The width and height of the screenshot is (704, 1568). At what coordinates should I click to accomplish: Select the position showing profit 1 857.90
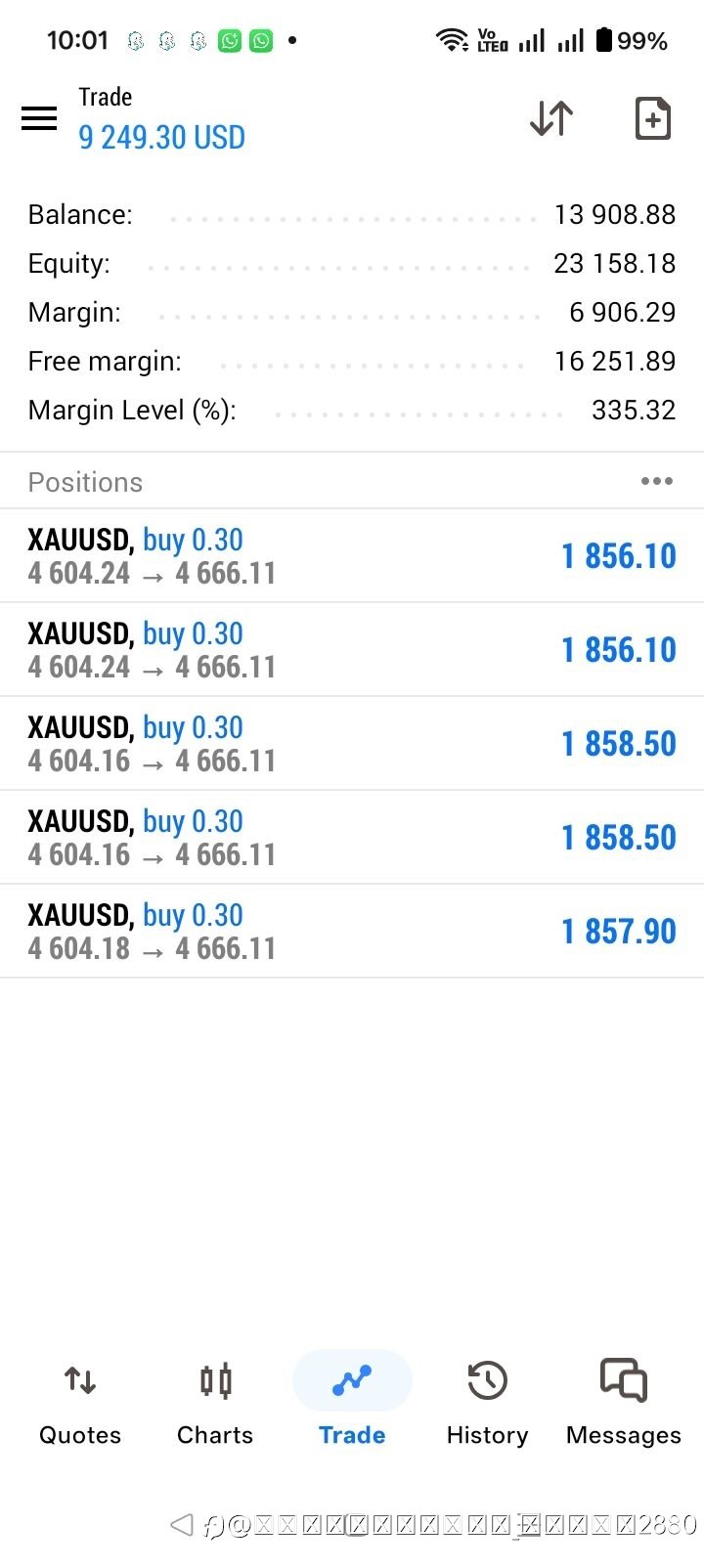(x=619, y=932)
